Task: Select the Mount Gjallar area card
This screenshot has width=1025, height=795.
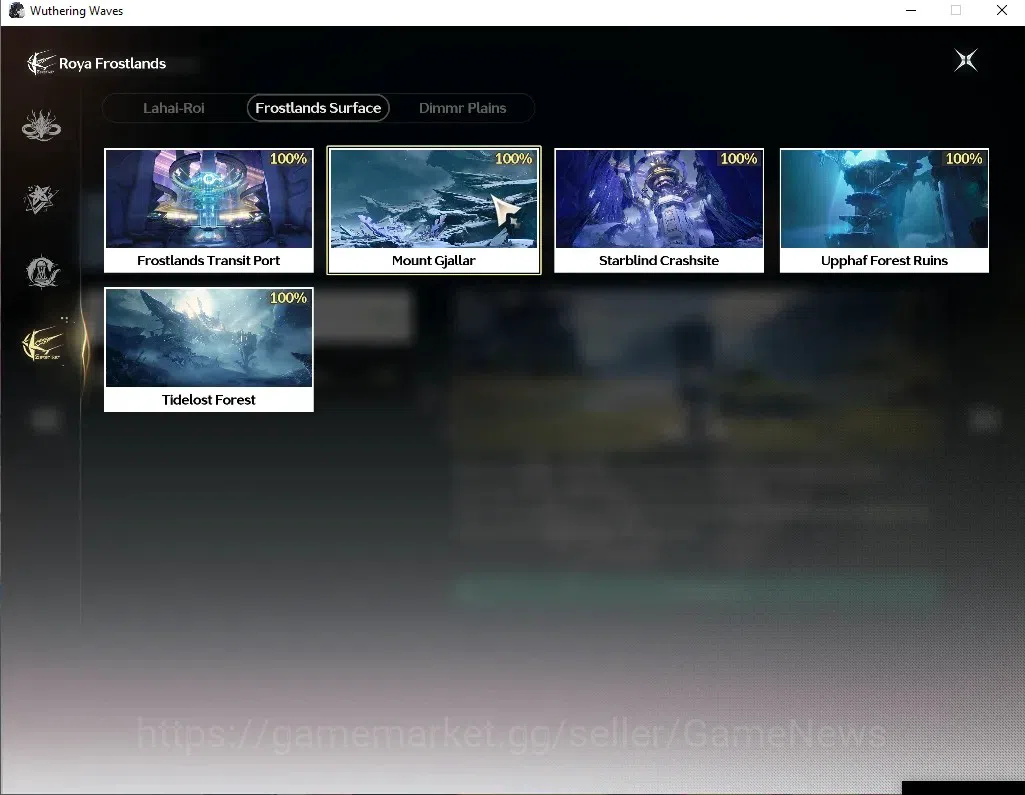Action: 434,211
